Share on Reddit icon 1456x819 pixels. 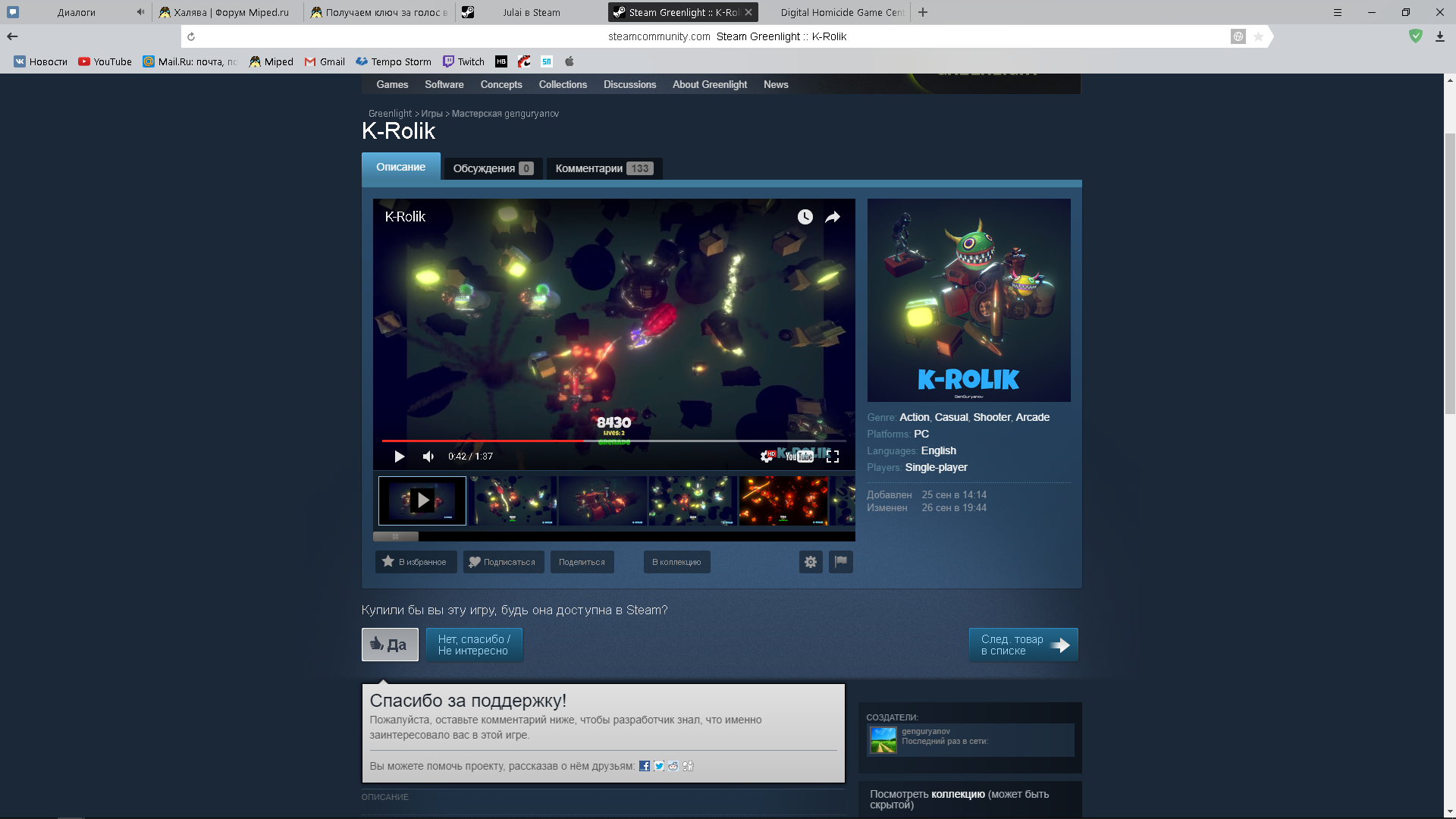coord(673,766)
